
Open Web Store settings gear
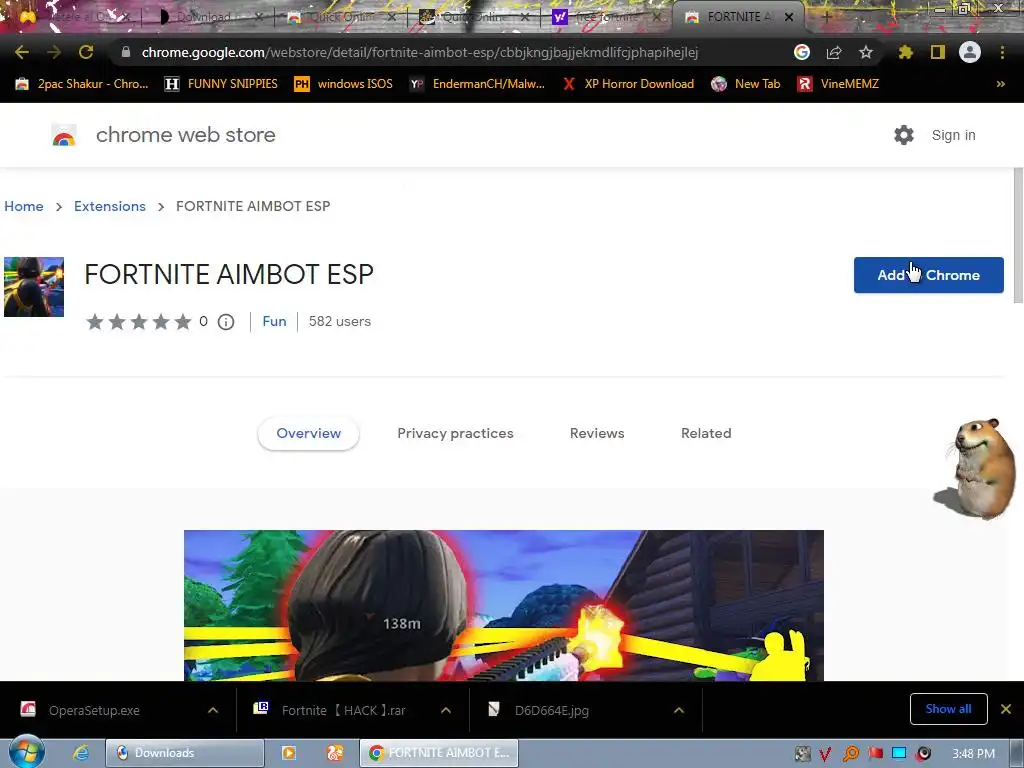(x=904, y=135)
